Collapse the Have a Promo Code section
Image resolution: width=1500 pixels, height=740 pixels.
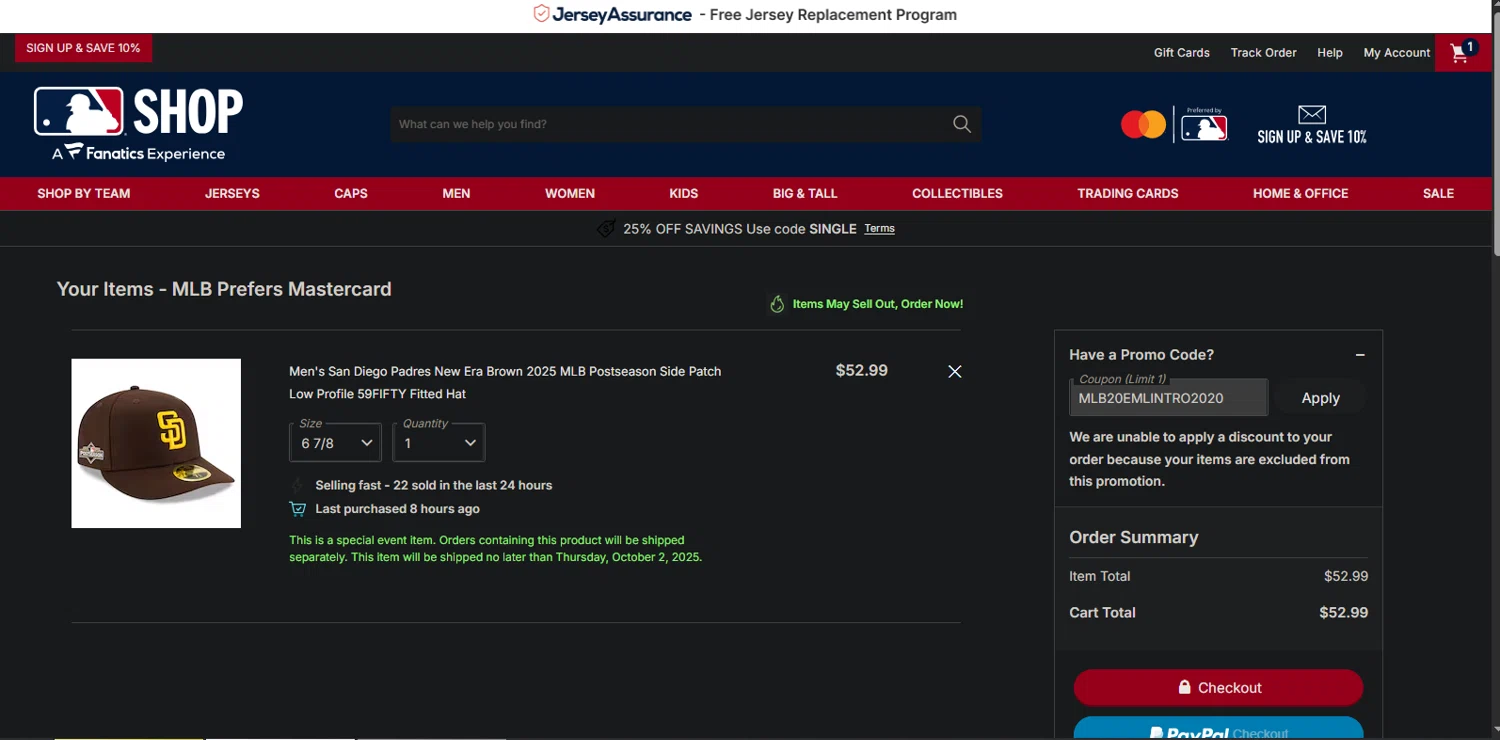pyautogui.click(x=1360, y=355)
